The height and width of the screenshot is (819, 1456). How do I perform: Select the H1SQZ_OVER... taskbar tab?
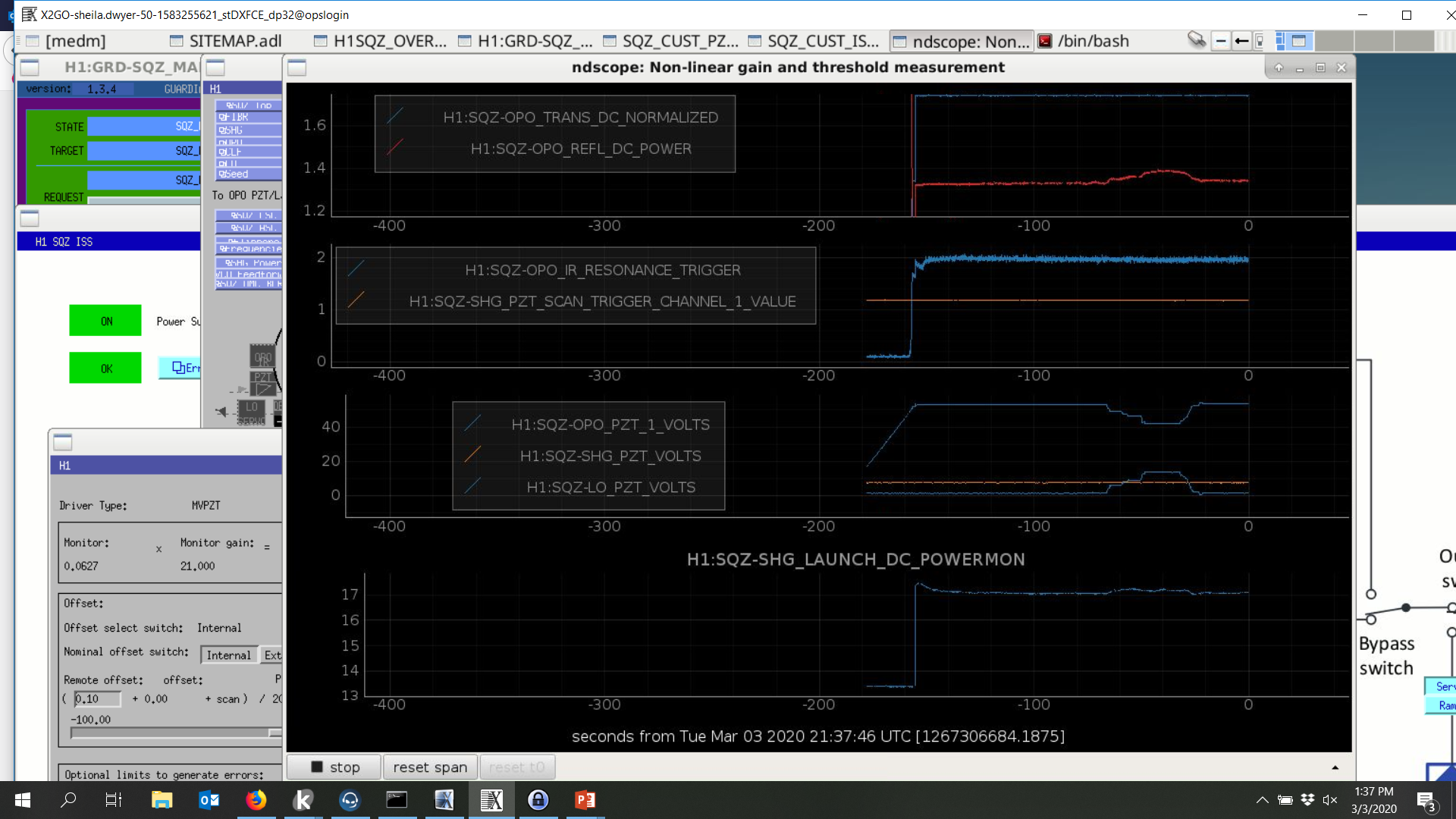(380, 41)
